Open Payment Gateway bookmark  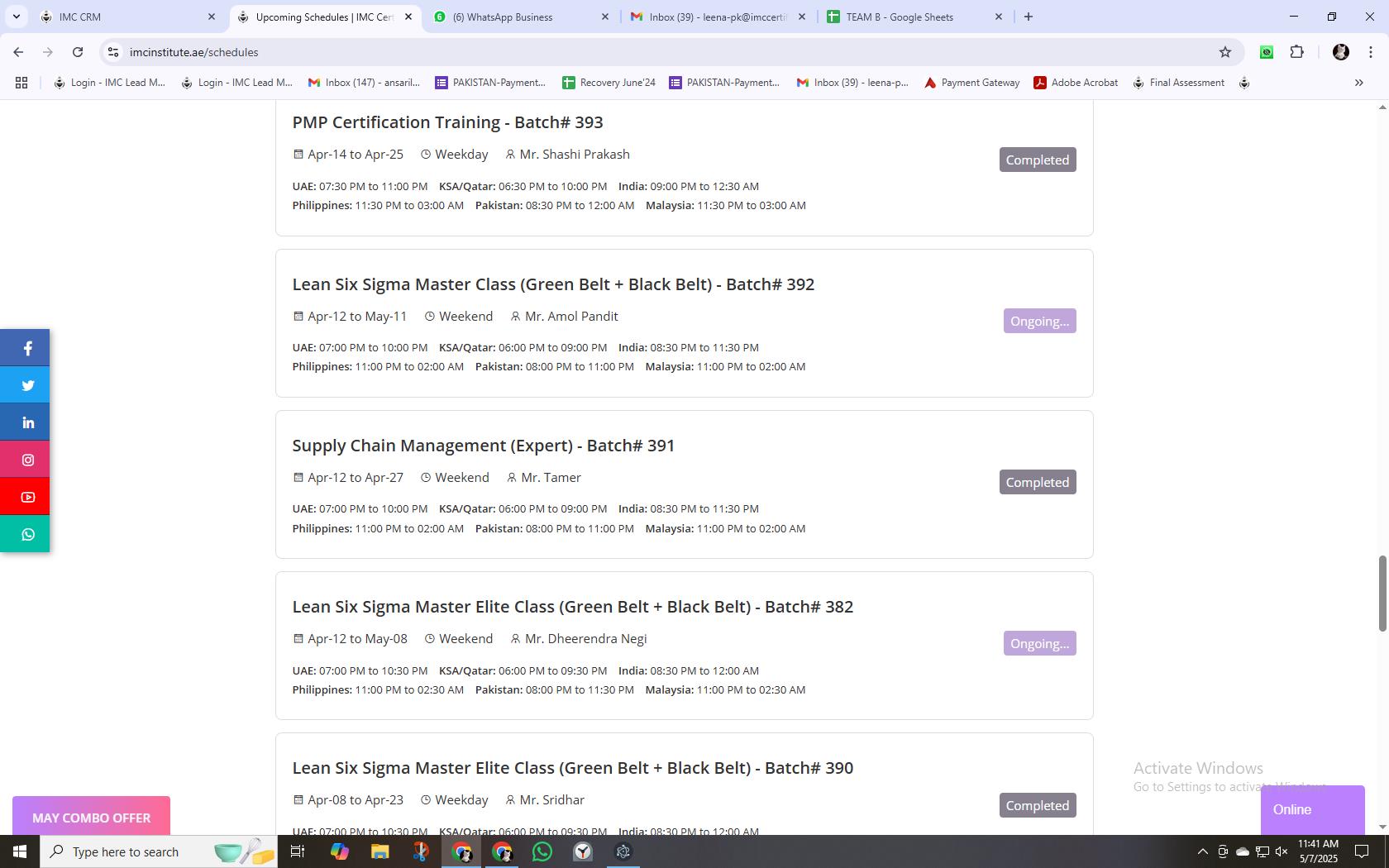(971, 83)
